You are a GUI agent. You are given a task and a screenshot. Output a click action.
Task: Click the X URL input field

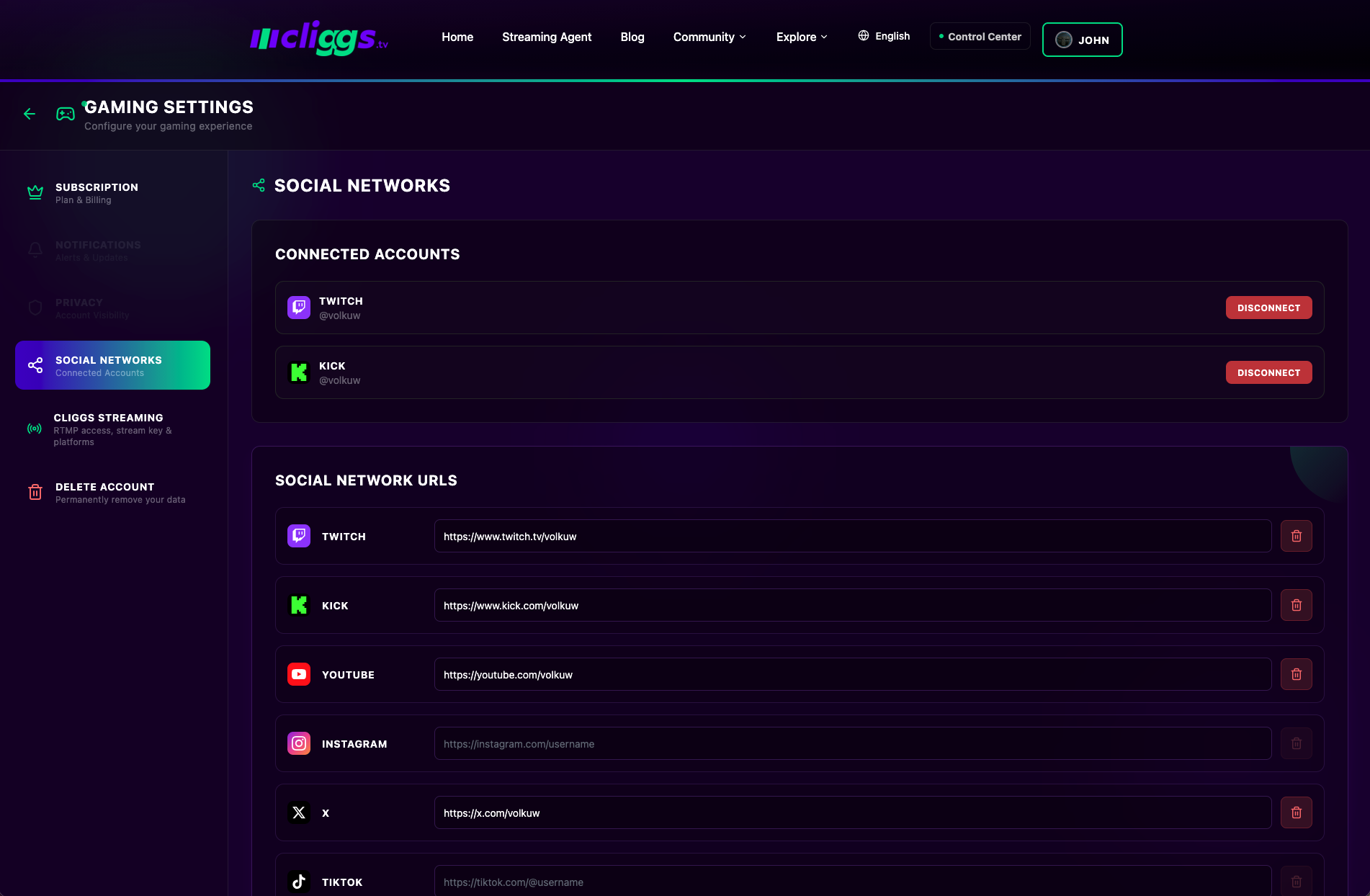[853, 812]
